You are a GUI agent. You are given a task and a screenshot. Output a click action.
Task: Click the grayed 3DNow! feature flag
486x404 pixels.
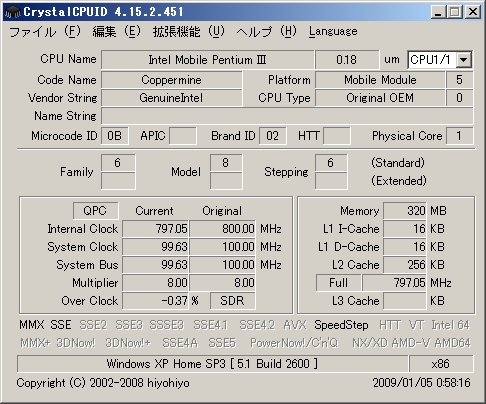tap(76, 343)
